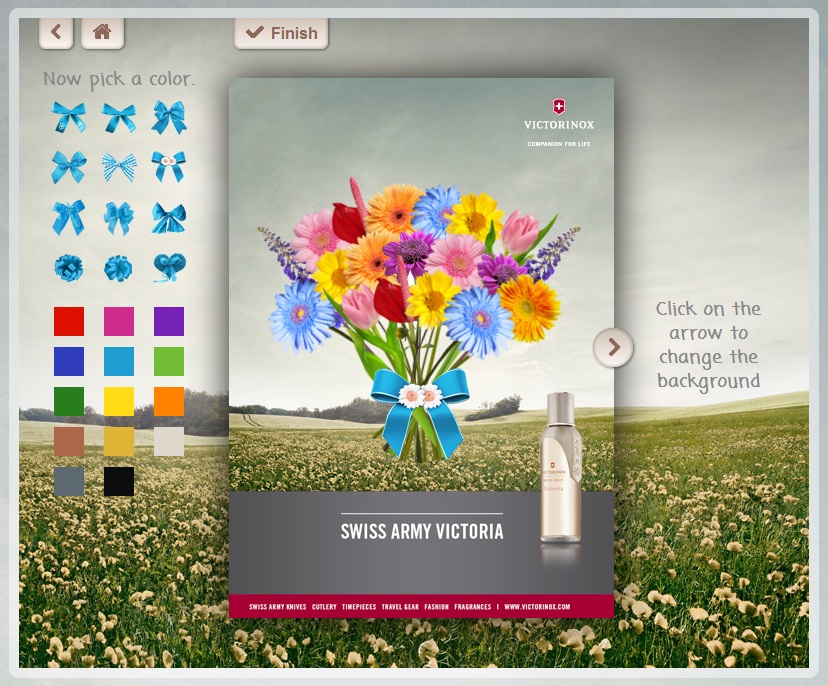Pick the heart-shaped bow

(x=169, y=267)
